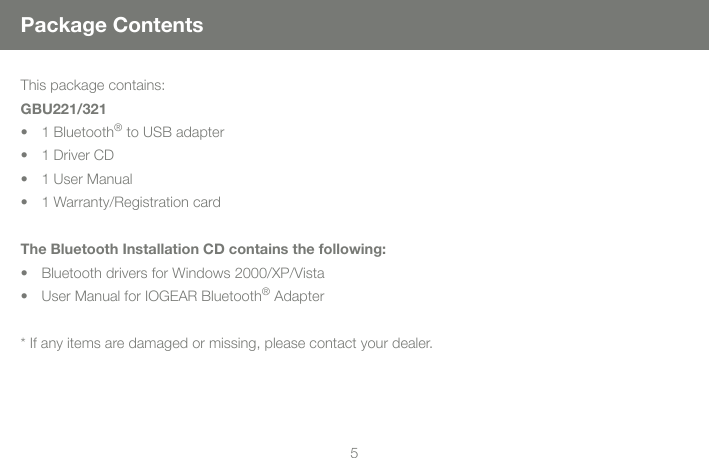Click the "1 User Manual" list item
The image size is (709, 458).
click(x=87, y=180)
